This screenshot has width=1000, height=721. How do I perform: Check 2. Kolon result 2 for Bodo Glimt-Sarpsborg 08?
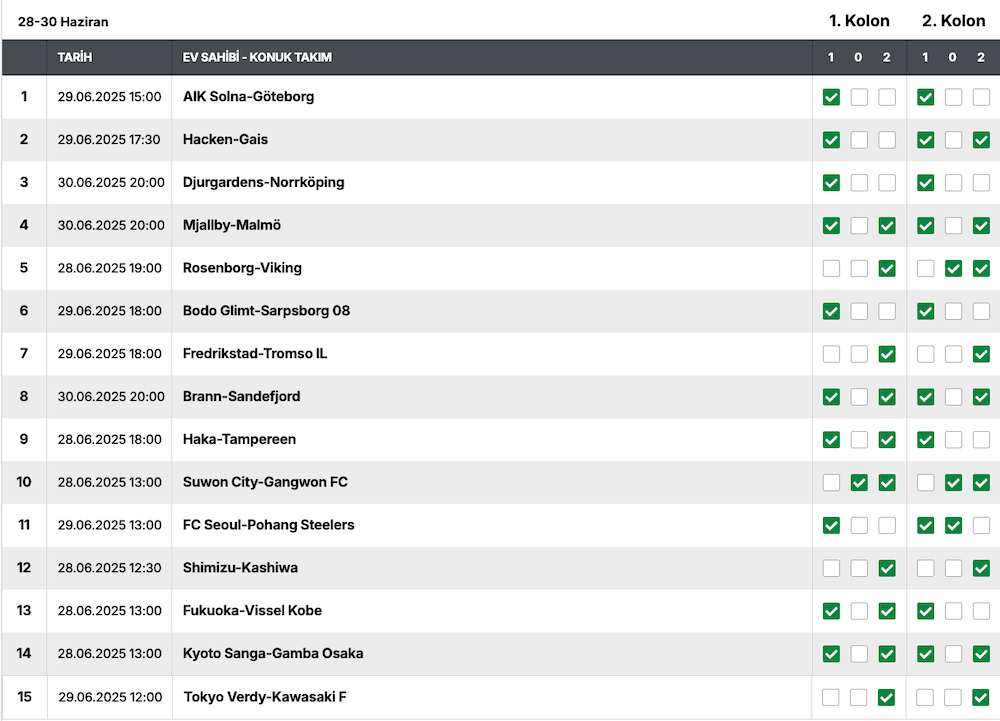981,311
